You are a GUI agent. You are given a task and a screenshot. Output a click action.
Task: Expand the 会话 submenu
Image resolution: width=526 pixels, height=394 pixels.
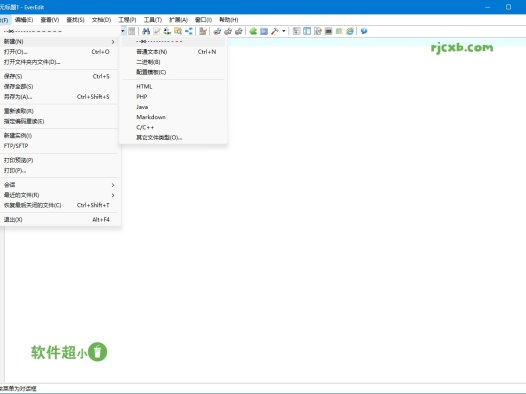pyautogui.click(x=60, y=185)
